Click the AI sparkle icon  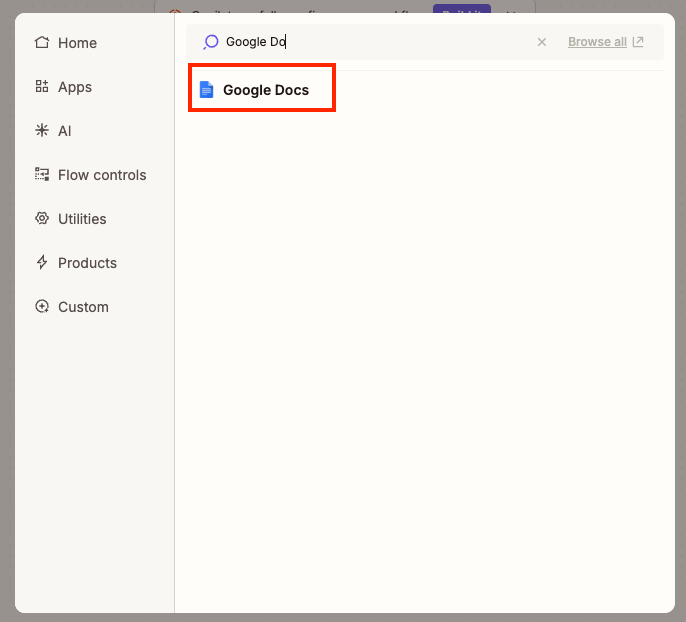pos(42,130)
